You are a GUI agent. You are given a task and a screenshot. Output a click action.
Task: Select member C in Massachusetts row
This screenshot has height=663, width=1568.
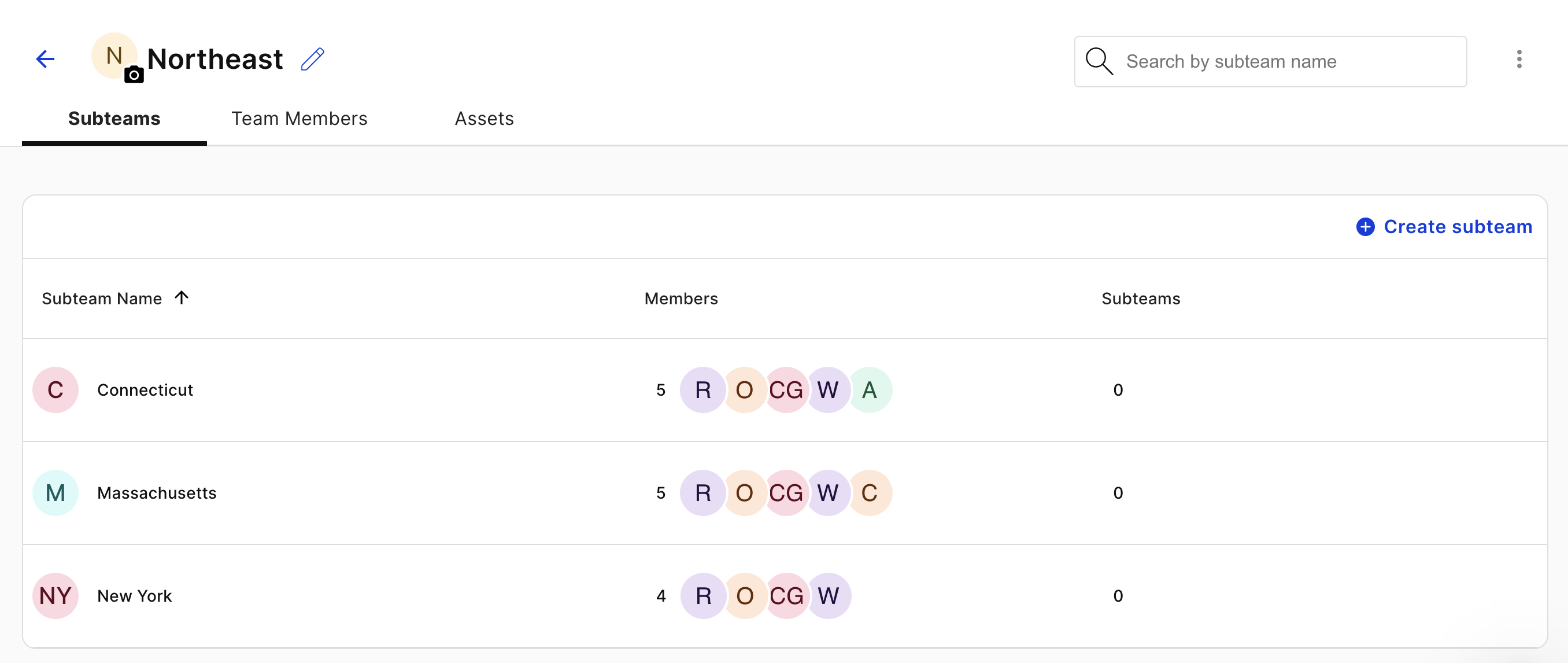pyautogui.click(x=870, y=493)
